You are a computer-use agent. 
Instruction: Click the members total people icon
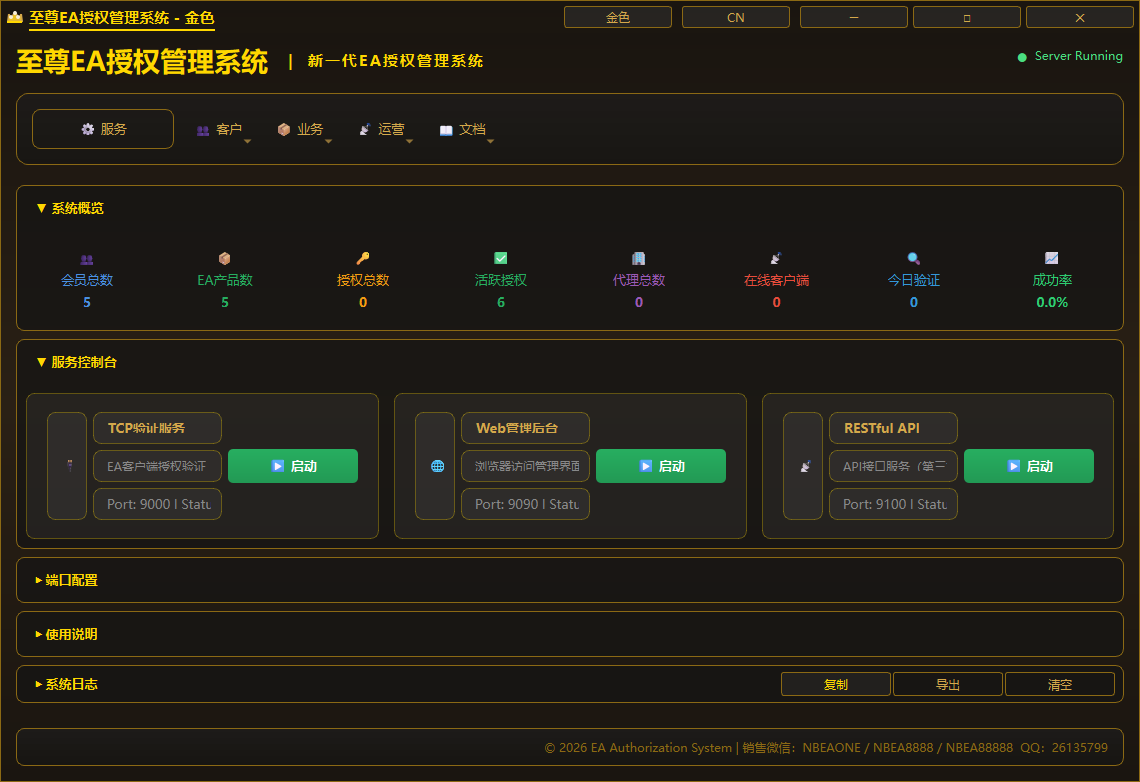click(x=87, y=259)
